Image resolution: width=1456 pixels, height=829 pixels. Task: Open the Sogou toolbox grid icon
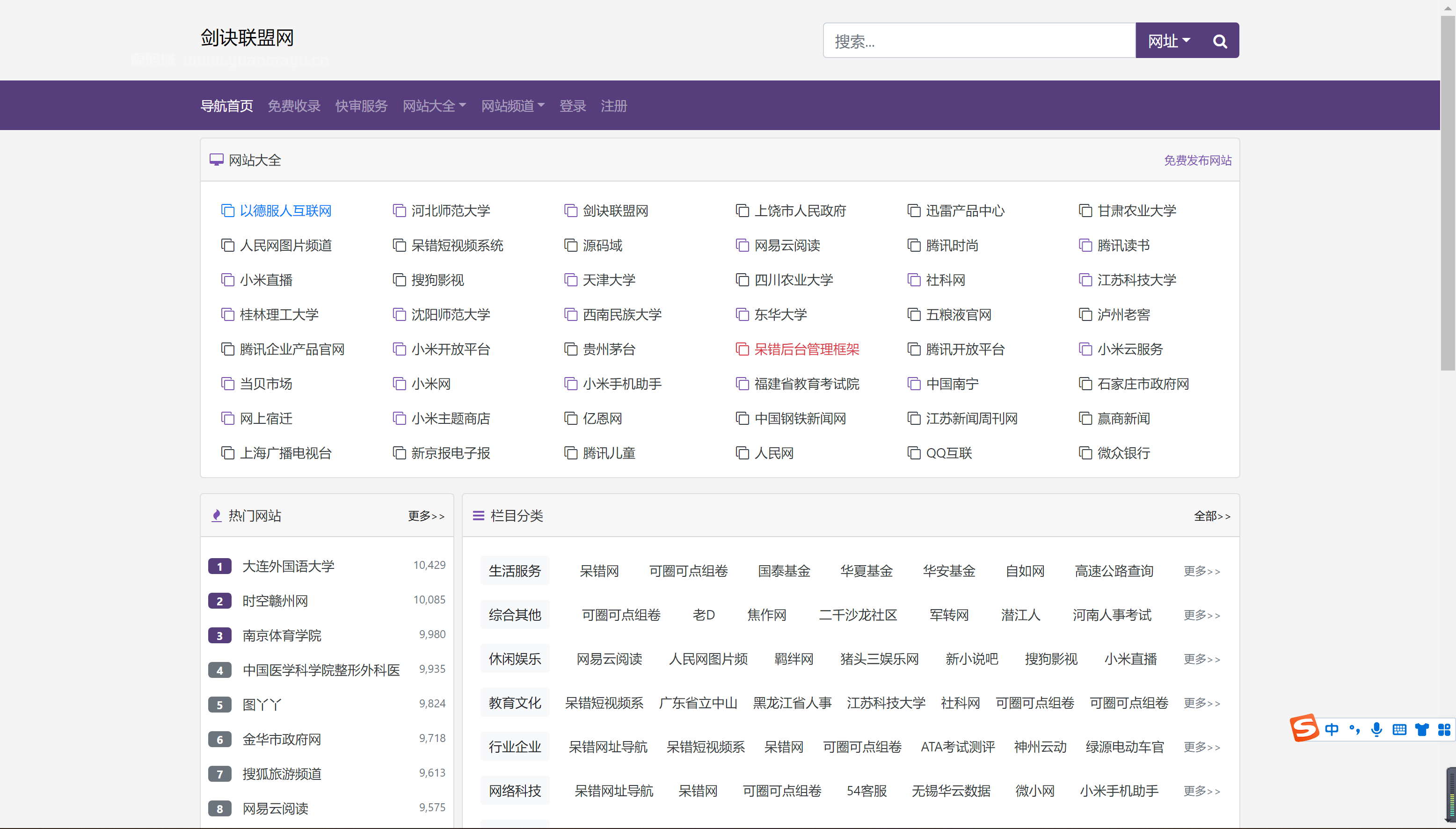click(x=1443, y=729)
